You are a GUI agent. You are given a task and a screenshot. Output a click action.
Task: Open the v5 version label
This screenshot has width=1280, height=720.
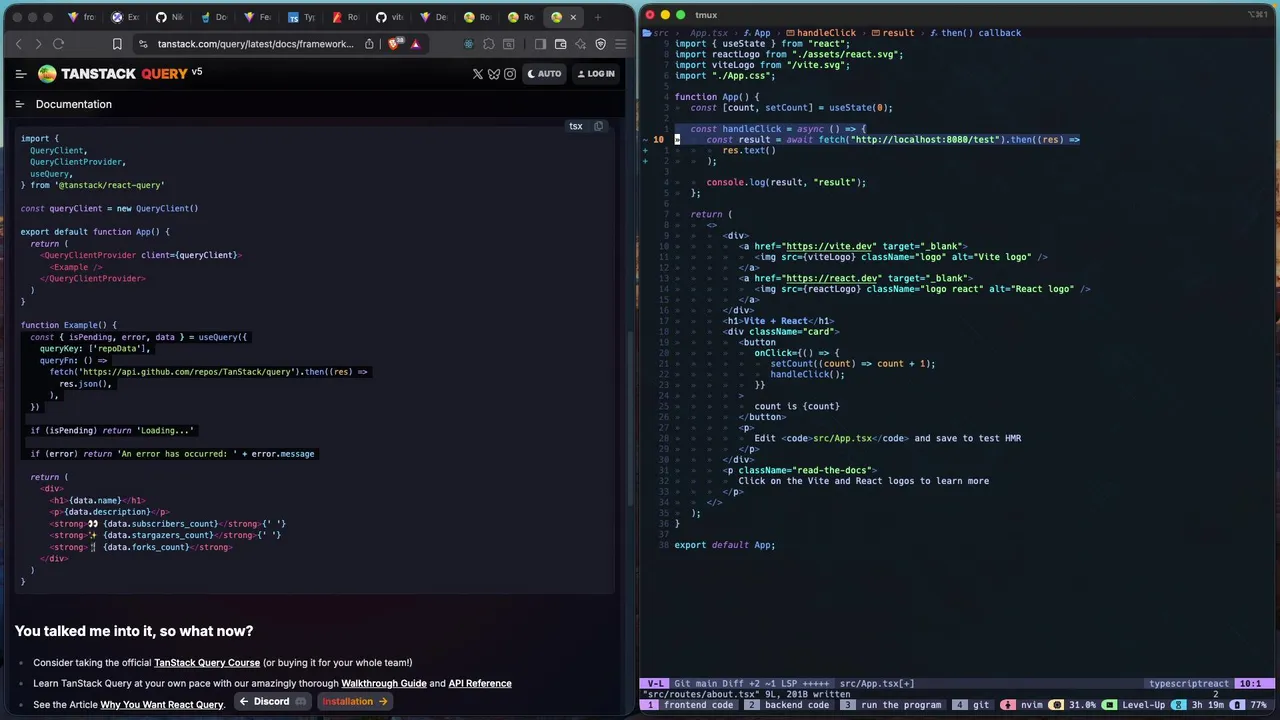click(x=197, y=72)
